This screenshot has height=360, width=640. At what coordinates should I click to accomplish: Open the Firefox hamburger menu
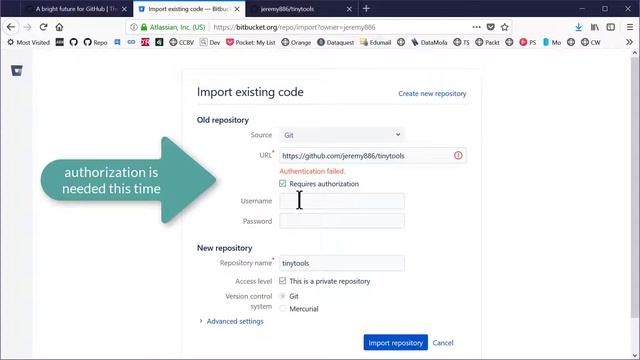[630, 27]
